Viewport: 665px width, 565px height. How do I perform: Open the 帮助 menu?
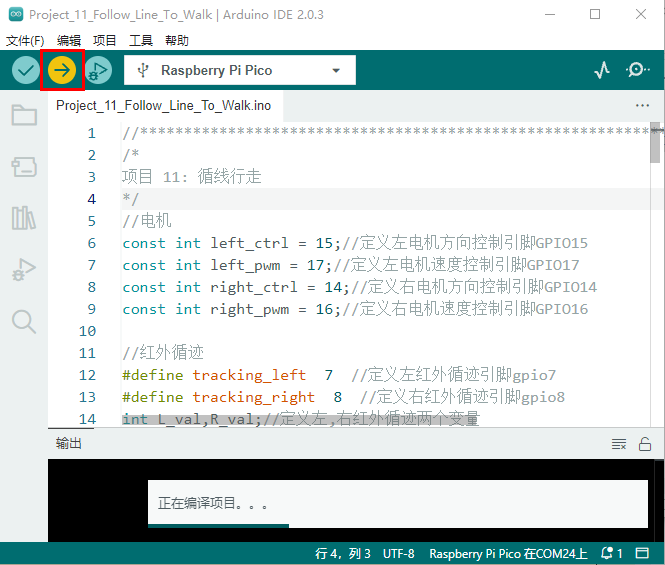[x=177, y=41]
